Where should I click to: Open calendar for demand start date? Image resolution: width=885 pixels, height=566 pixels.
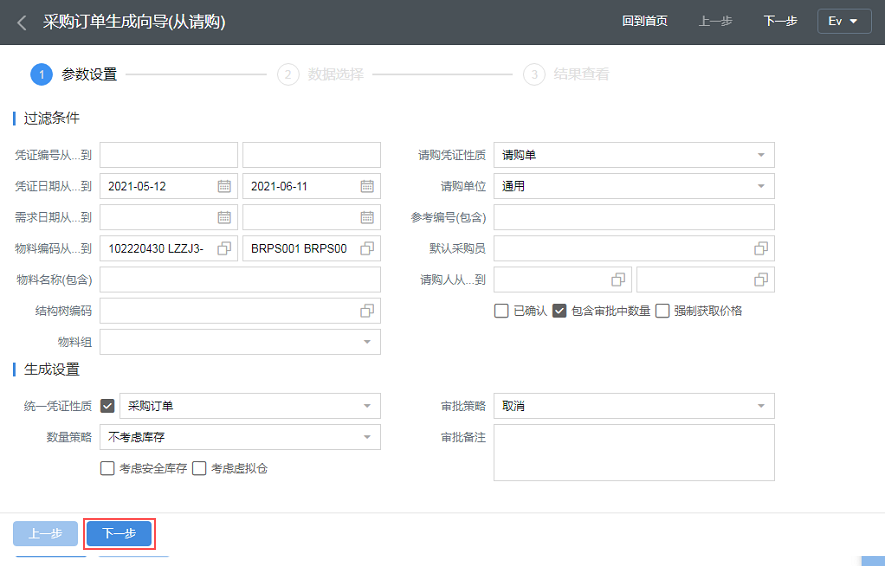pyautogui.click(x=224, y=217)
